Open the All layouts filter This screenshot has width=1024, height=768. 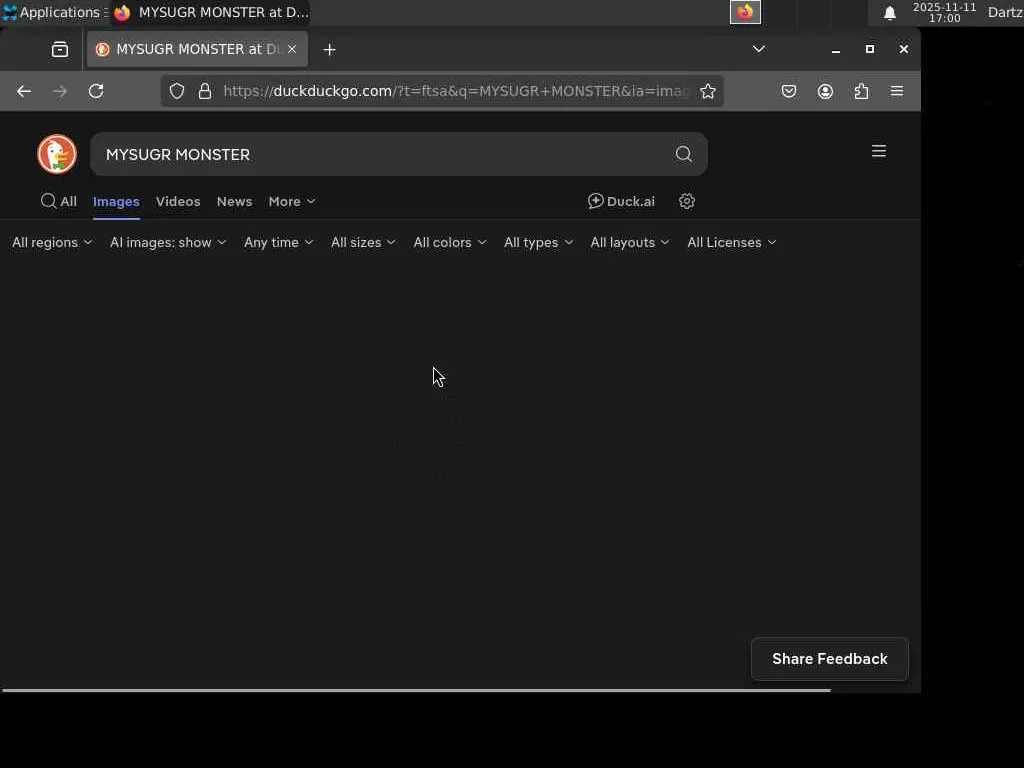[x=630, y=242]
